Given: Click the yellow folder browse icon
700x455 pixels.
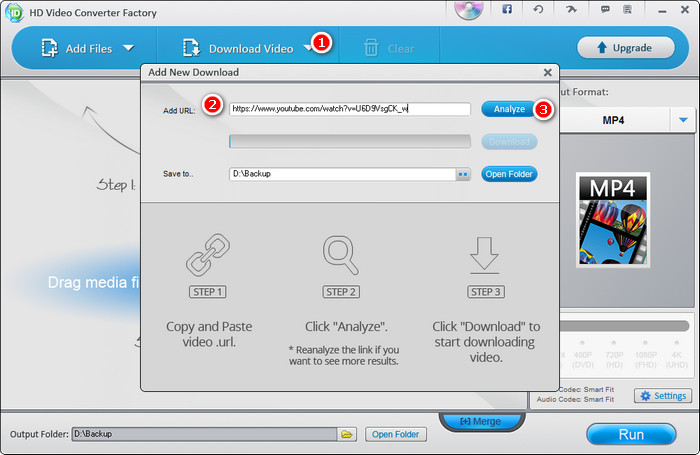Looking at the screenshot, I should pos(347,434).
